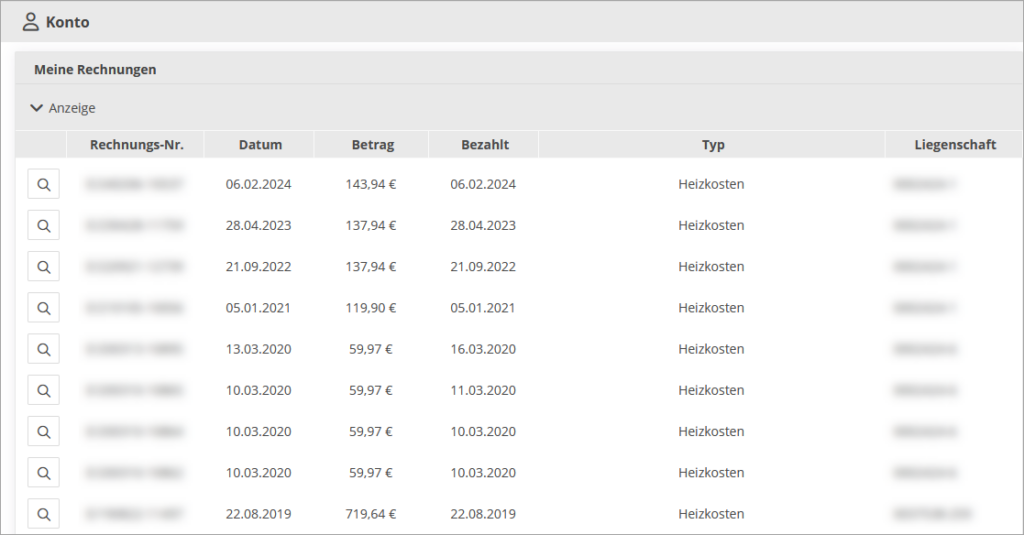Image resolution: width=1024 pixels, height=535 pixels.
Task: View the 28.04.2023 invoice via magnifier icon
Action: click(x=43, y=226)
